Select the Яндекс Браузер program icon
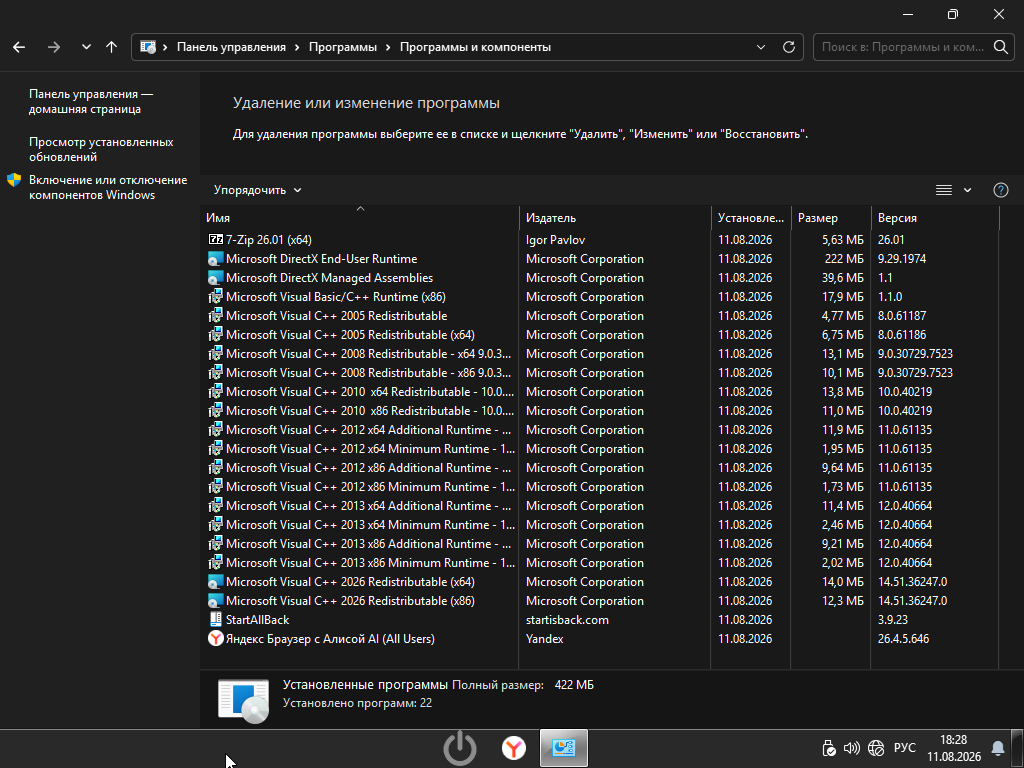Screen dimensions: 1024x768 point(216,638)
